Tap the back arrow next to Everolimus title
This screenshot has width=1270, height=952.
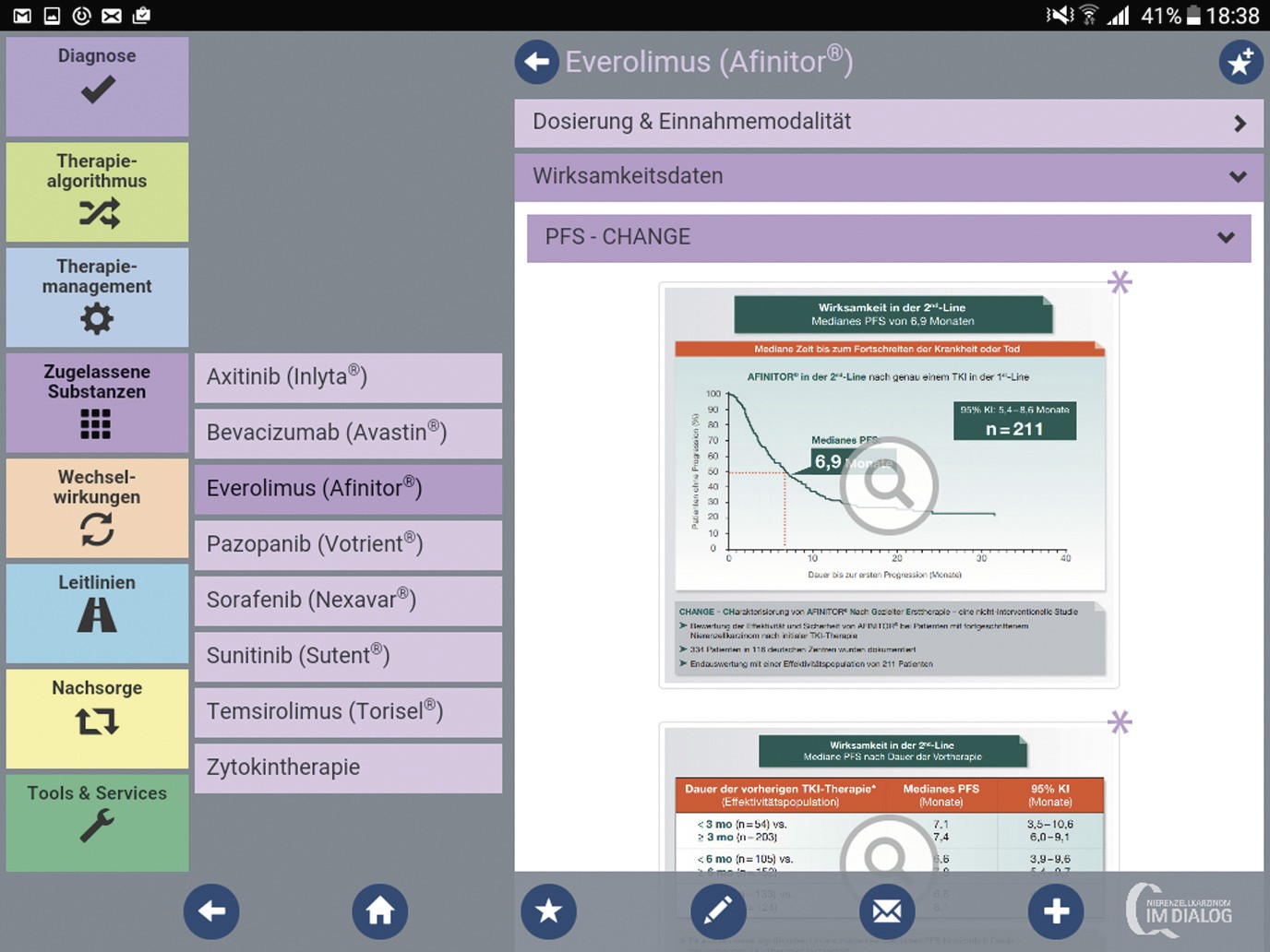(x=536, y=62)
